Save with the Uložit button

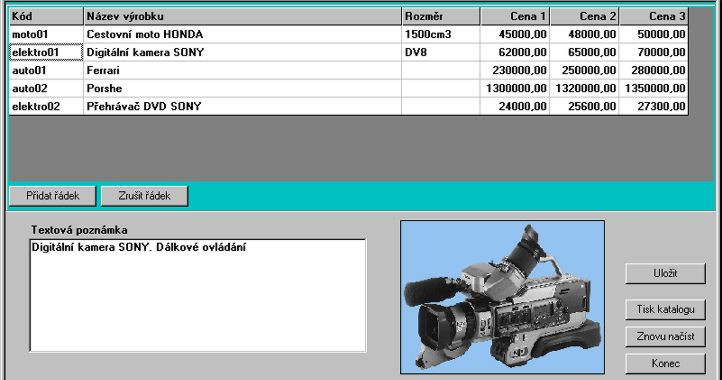[665, 273]
